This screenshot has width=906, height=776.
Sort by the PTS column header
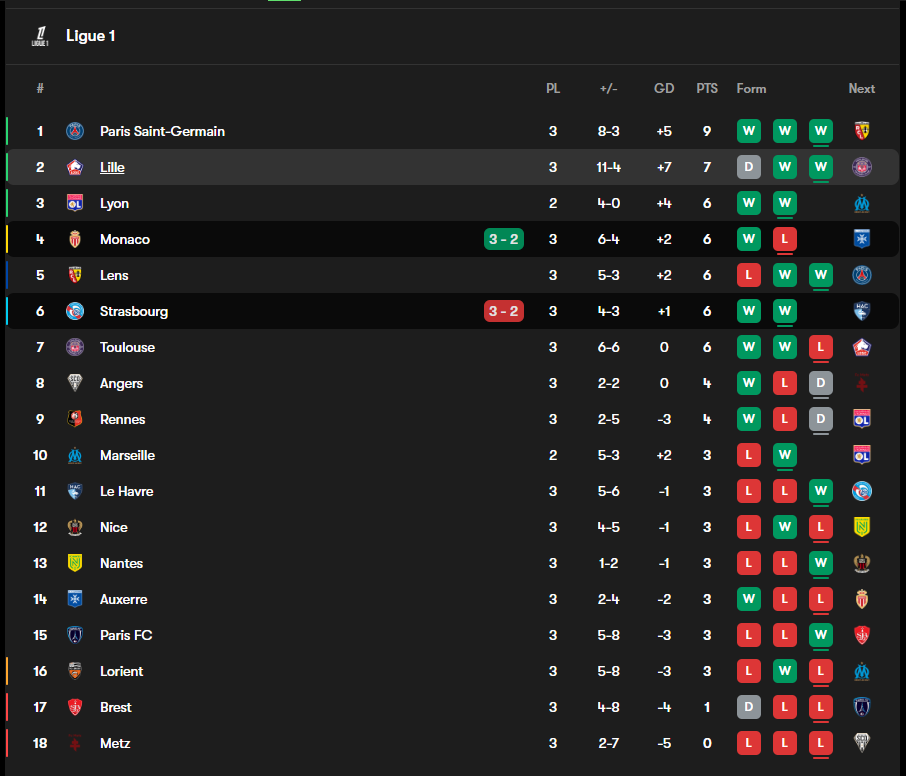click(x=707, y=88)
